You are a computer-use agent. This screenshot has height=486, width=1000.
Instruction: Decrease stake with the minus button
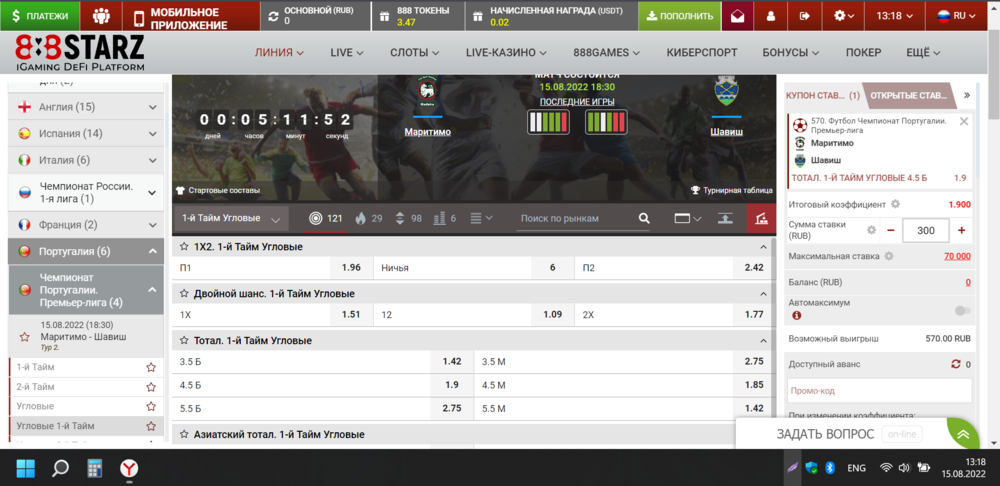pyautogui.click(x=890, y=230)
